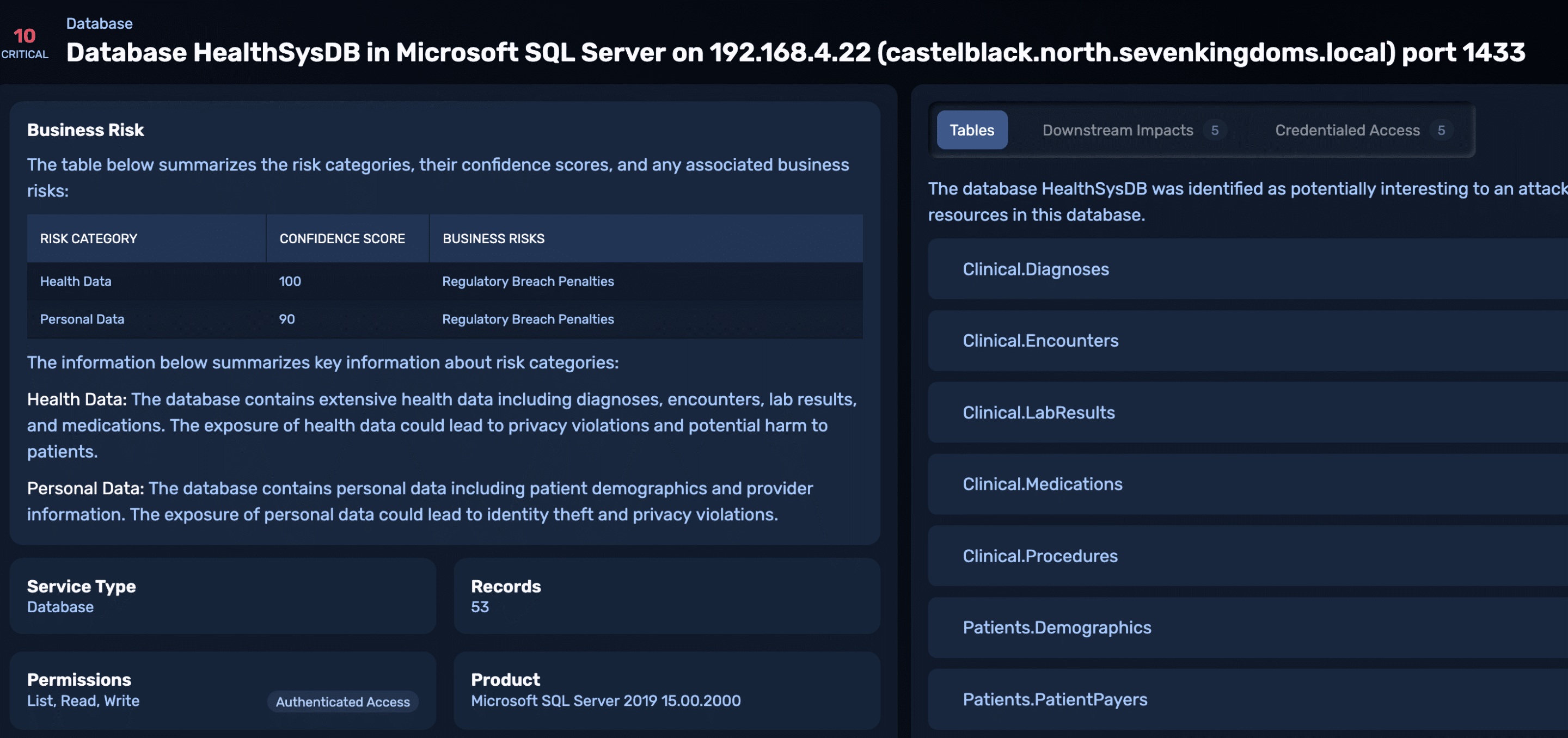Click the Credentialed Access count badge
The image size is (1568, 738).
point(1441,130)
